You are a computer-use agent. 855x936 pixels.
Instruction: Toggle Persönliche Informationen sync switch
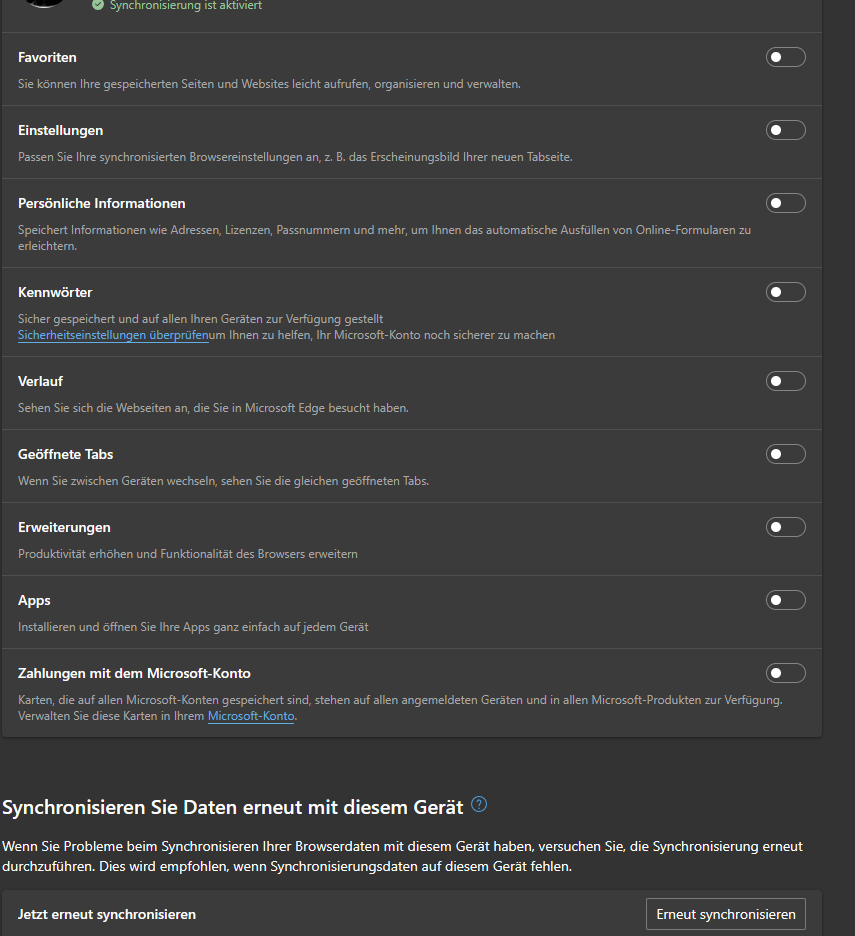click(x=786, y=203)
